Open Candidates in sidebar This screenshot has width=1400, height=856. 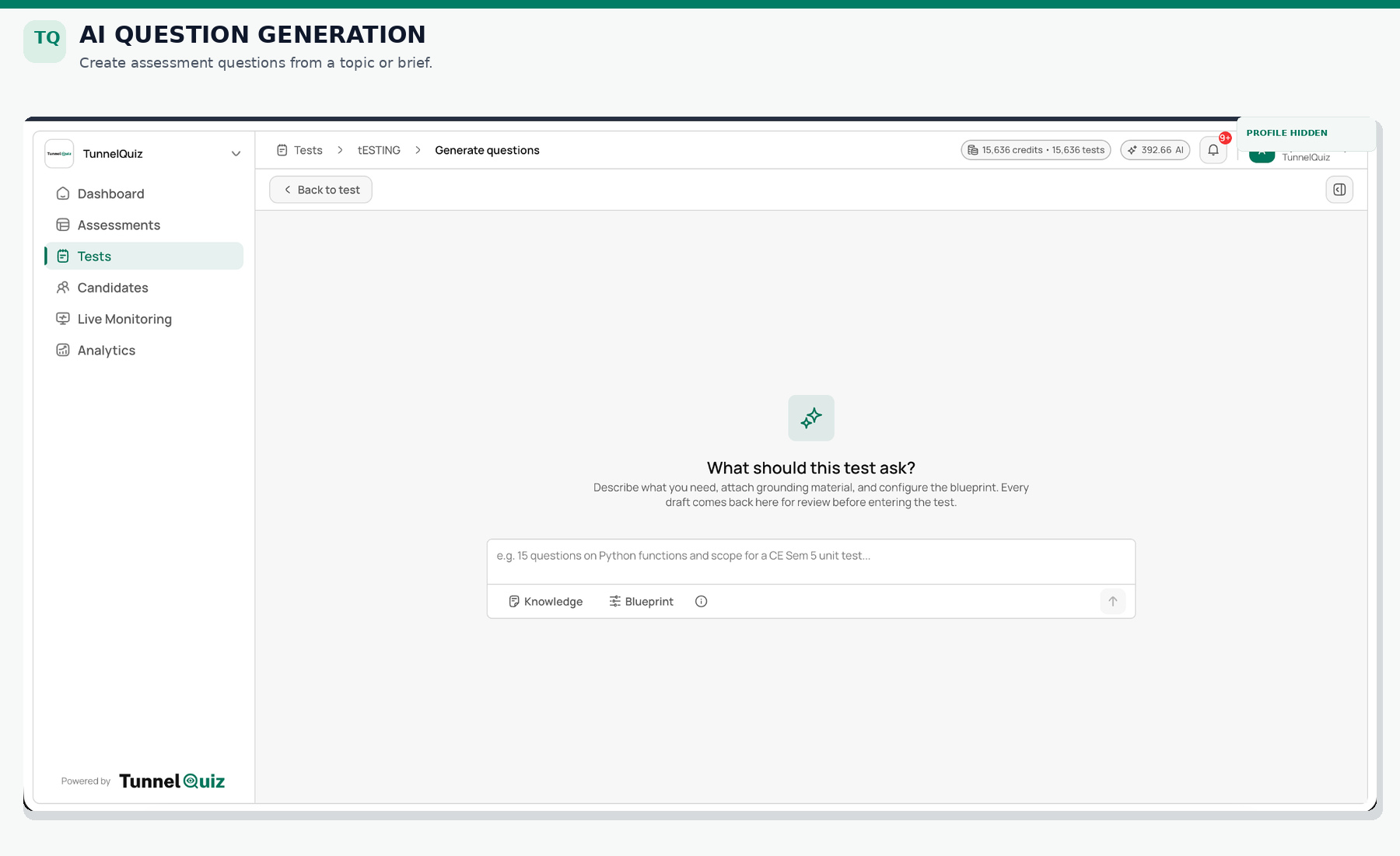[x=144, y=288]
